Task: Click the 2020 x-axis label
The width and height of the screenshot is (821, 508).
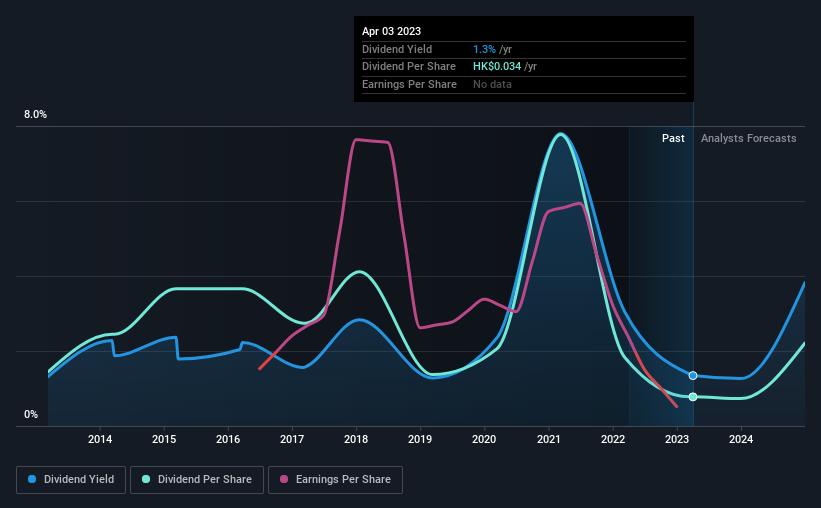Action: (x=484, y=439)
